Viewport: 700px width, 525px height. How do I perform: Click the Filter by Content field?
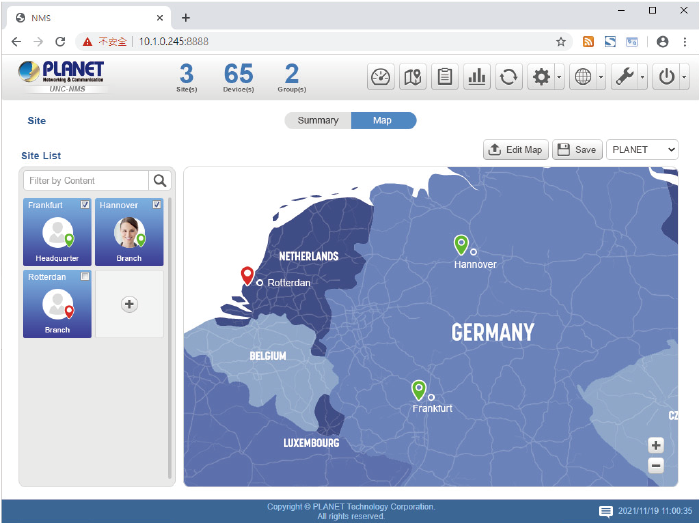point(86,181)
